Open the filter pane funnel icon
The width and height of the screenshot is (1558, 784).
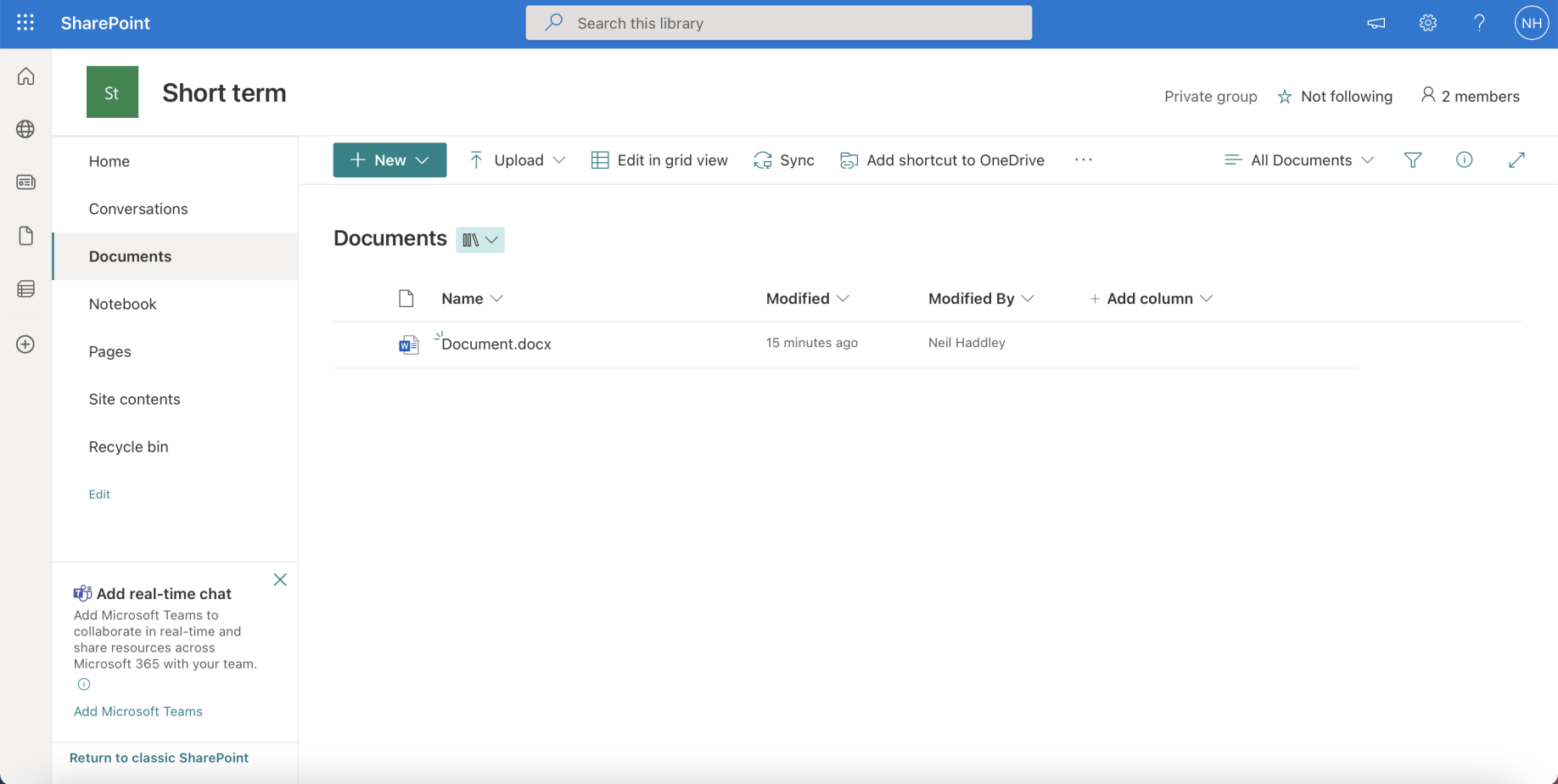pos(1412,160)
